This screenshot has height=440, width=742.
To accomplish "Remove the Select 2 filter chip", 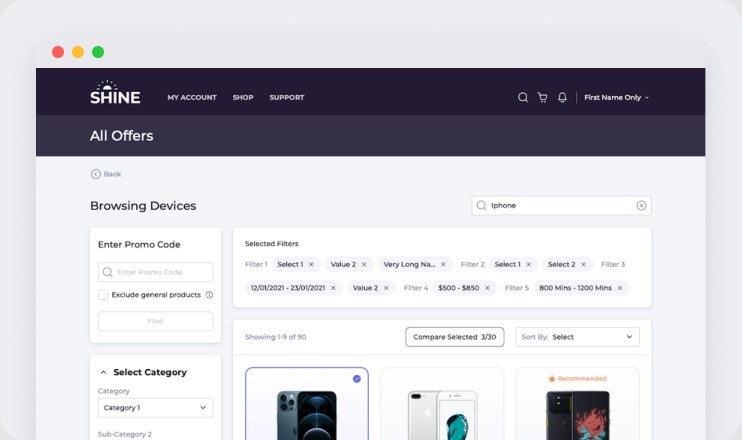I will (x=583, y=264).
